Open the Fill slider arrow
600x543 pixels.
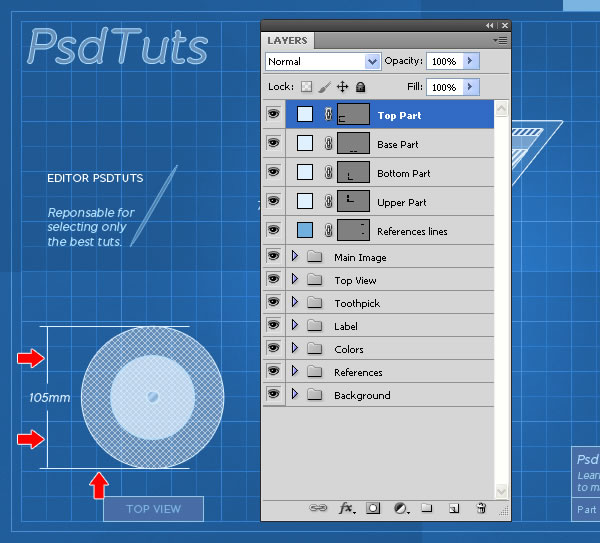[470, 87]
